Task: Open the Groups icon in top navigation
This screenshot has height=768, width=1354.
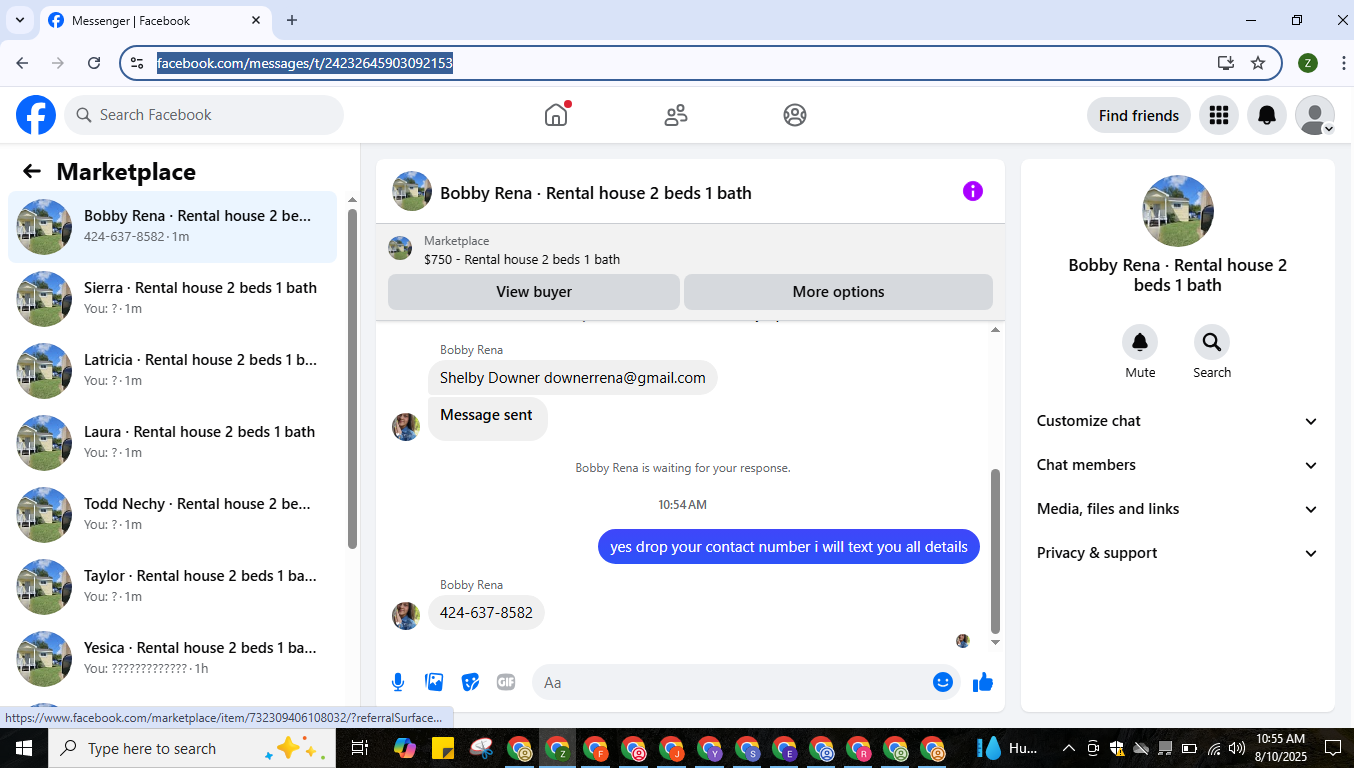Action: [795, 115]
